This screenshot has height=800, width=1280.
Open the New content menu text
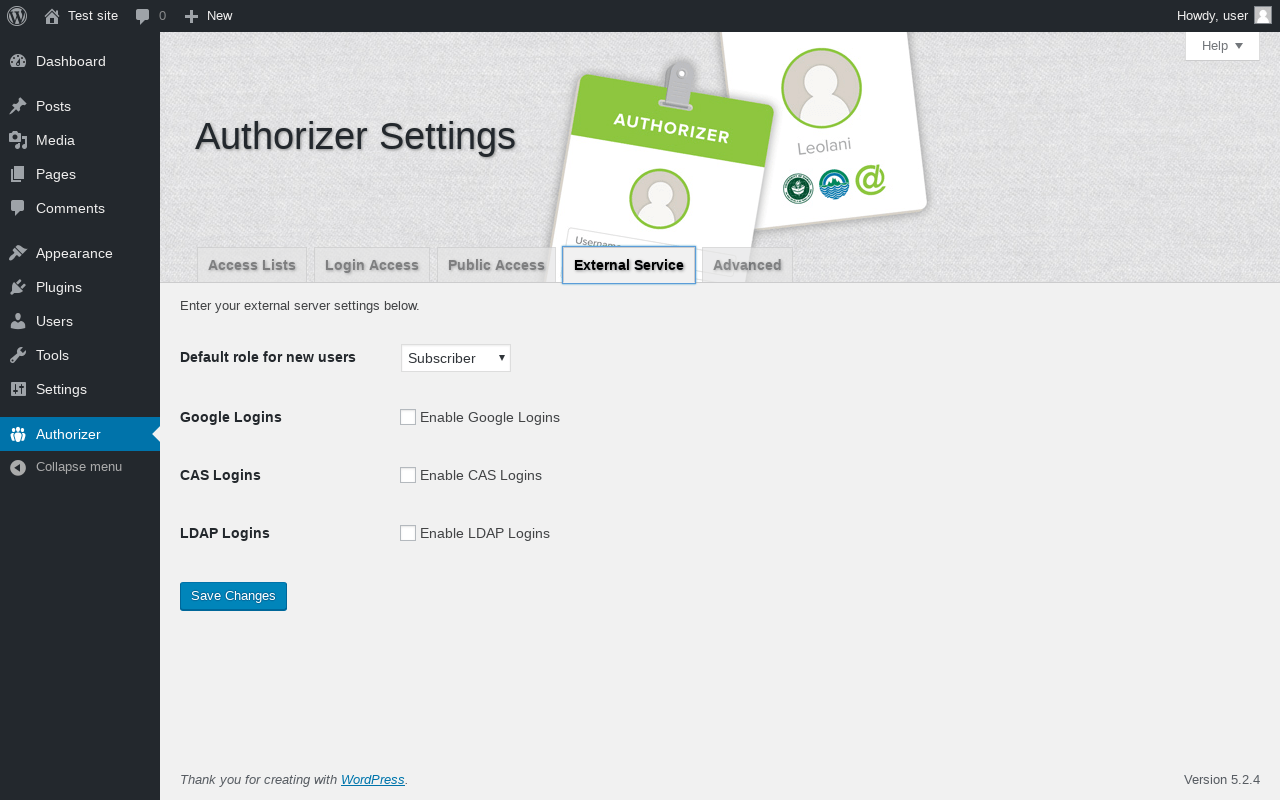pyautogui.click(x=219, y=16)
